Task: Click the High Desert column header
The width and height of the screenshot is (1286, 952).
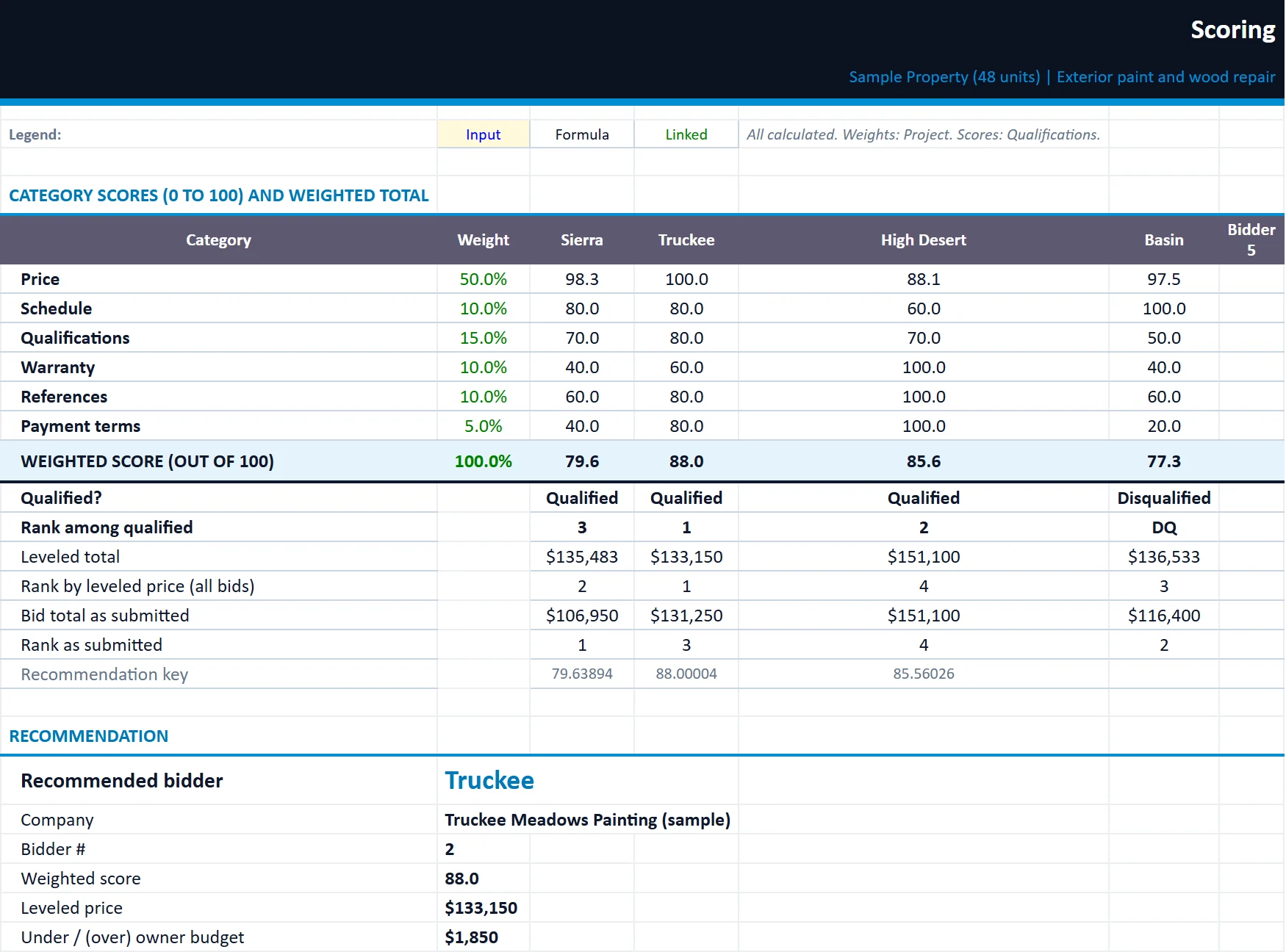Action: 924,239
